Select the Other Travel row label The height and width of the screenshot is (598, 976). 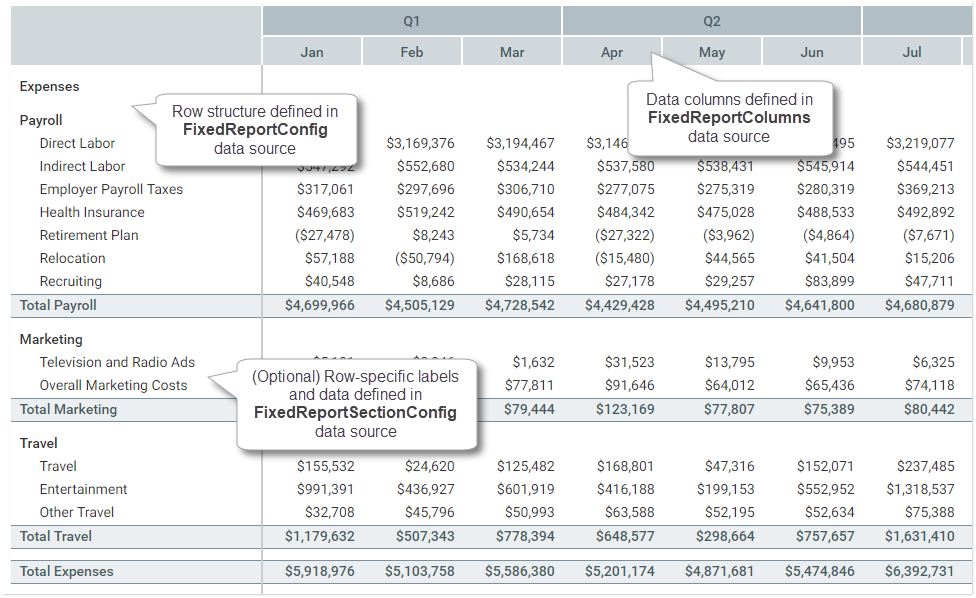pyautogui.click(x=77, y=512)
